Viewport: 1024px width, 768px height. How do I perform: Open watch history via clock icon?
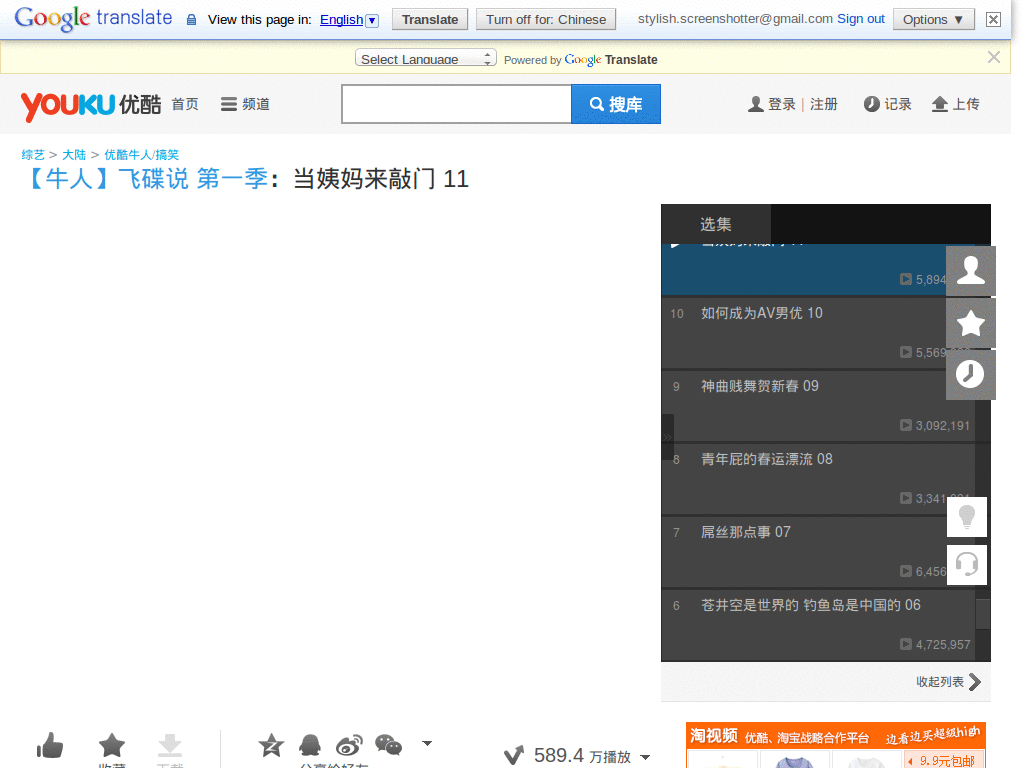pos(970,376)
